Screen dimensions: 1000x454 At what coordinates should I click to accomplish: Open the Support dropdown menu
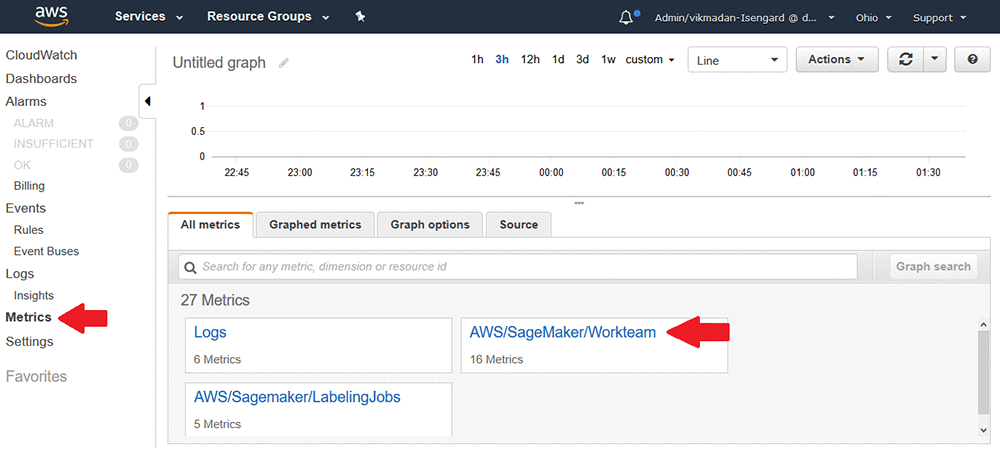click(x=939, y=18)
